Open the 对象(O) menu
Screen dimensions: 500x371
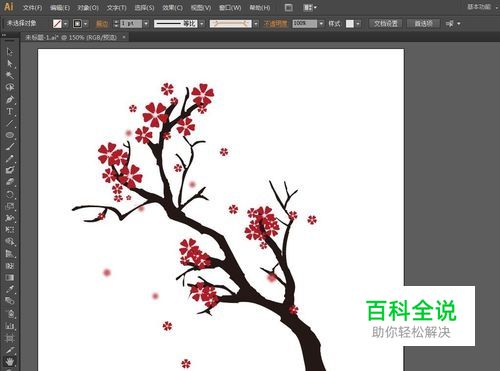88,7
